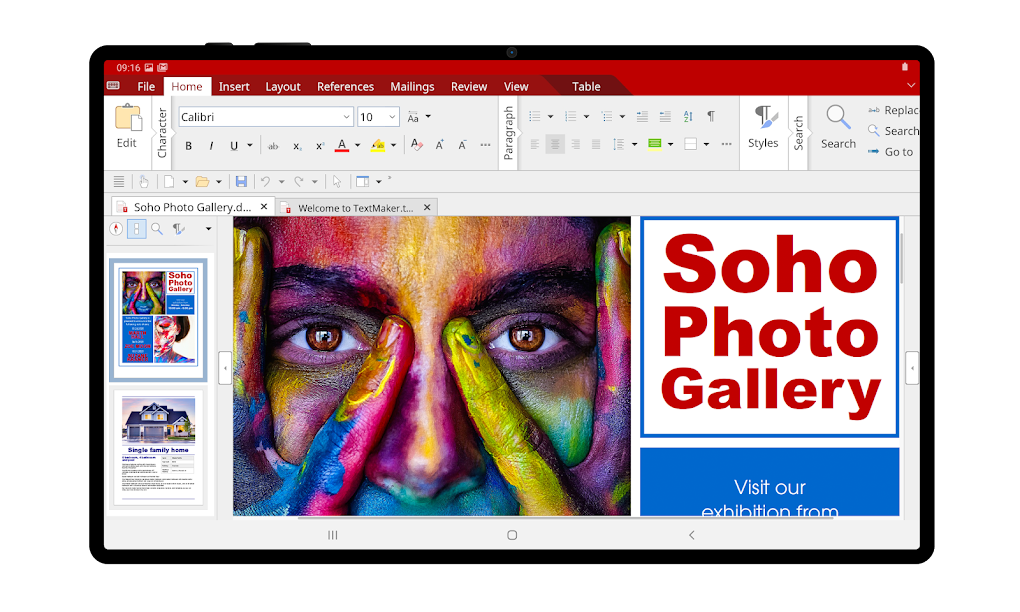Open the font color swatch
This screenshot has width=1020, height=612.
[x=343, y=145]
